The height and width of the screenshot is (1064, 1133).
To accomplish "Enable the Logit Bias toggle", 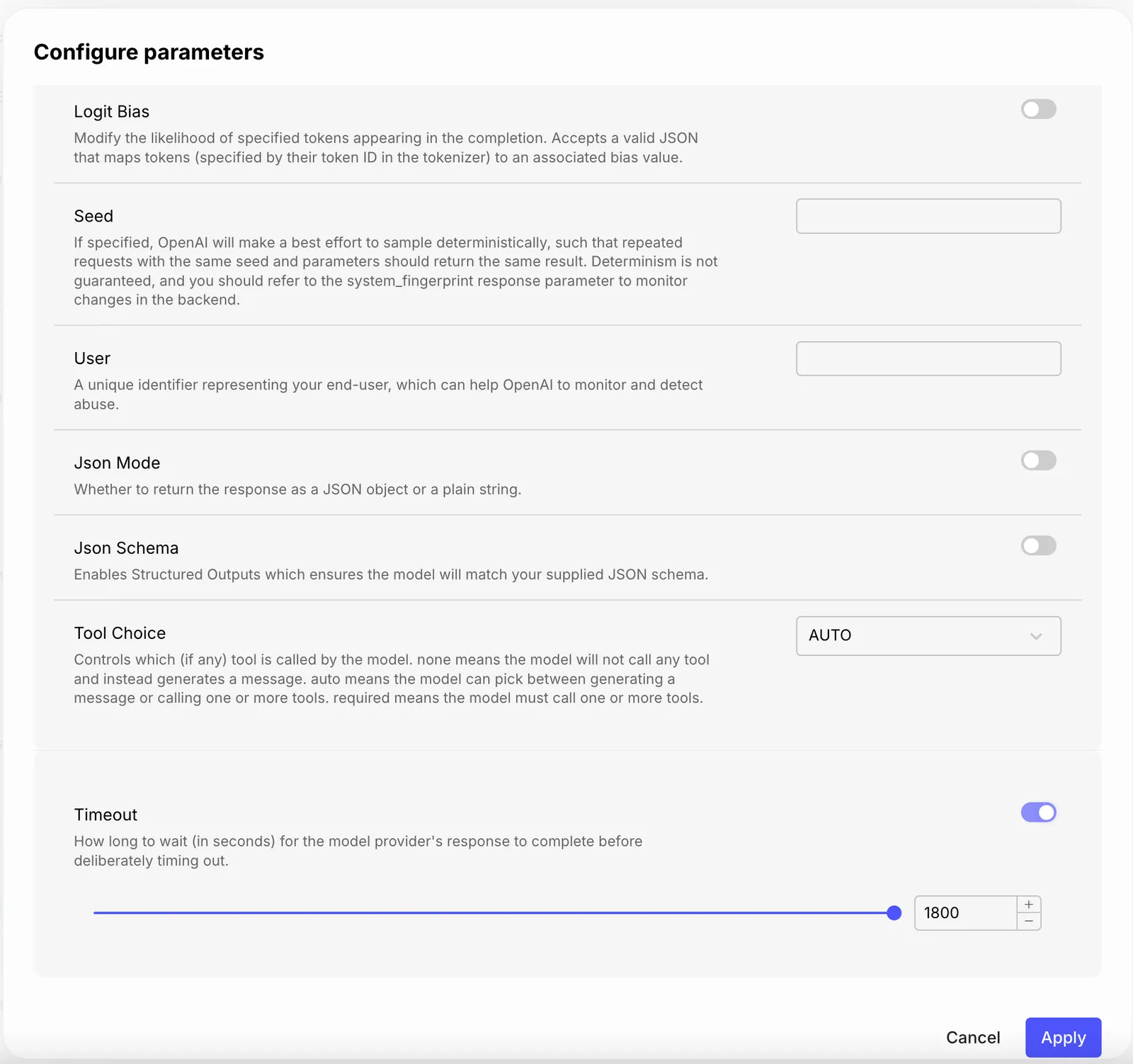I will pyautogui.click(x=1038, y=109).
